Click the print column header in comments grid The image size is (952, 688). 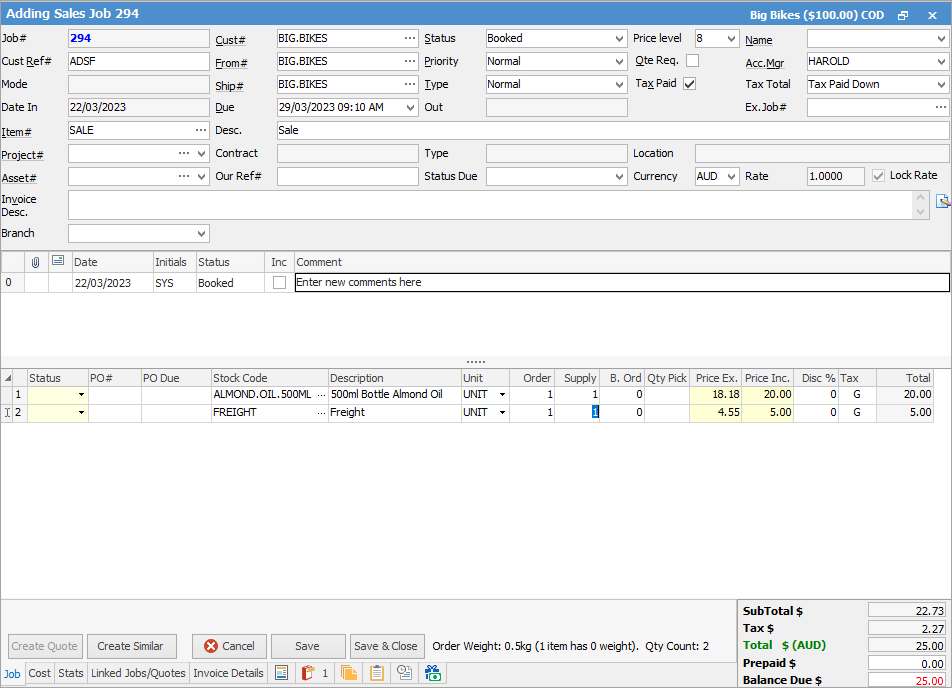pos(58,261)
